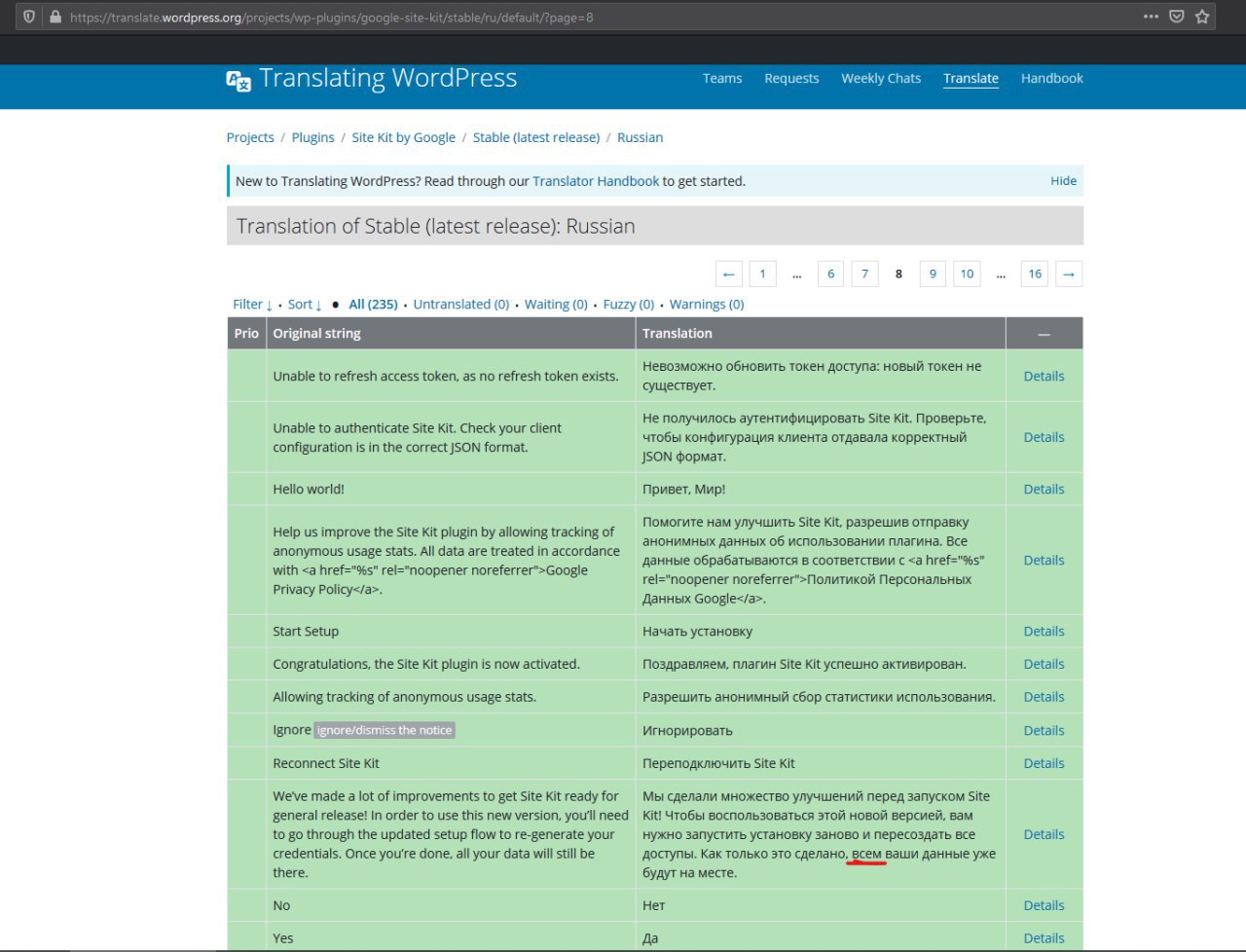Go to pagination page 9
The image size is (1246, 952).
933,274
